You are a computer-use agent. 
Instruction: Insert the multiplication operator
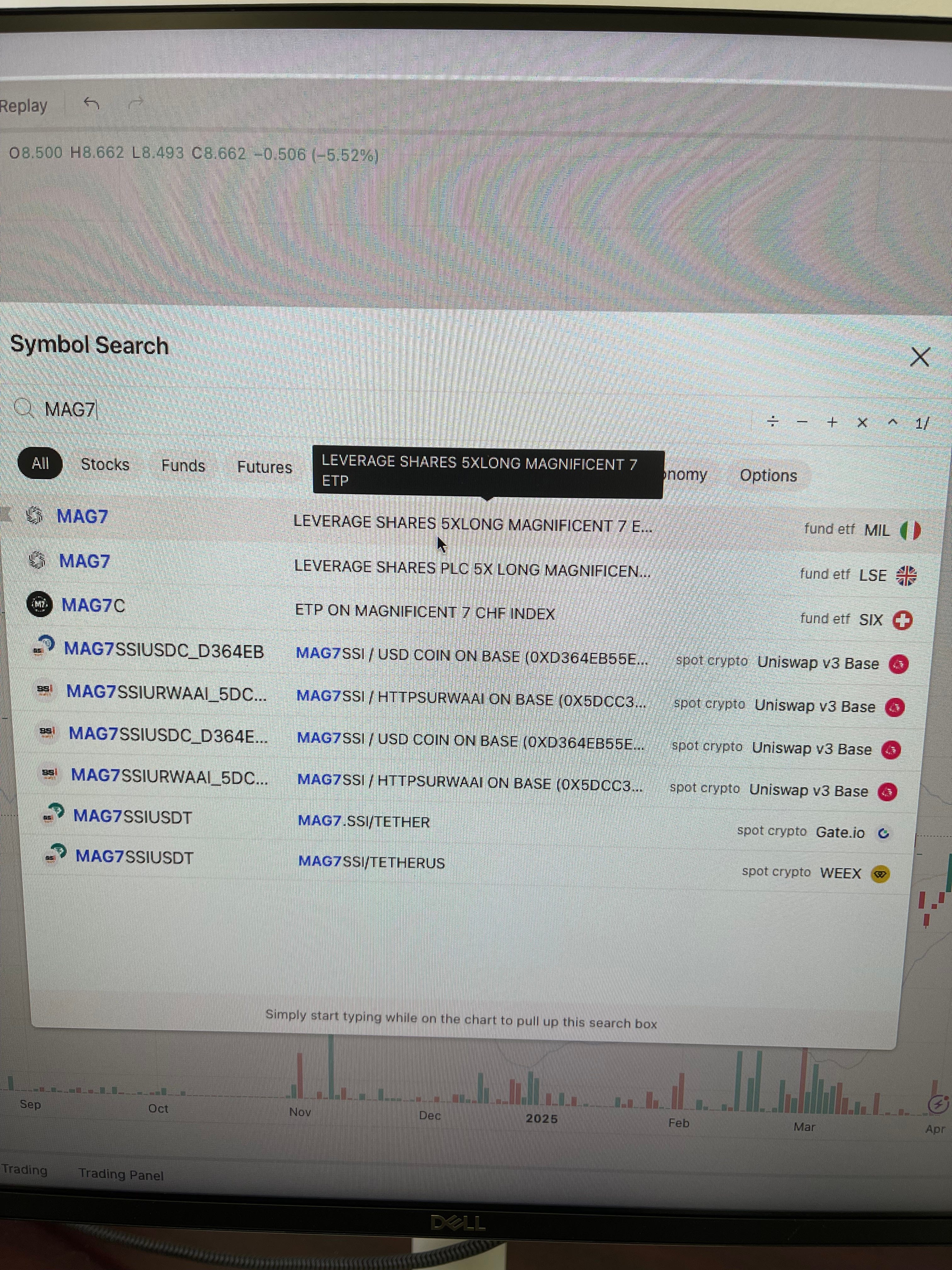pos(862,423)
